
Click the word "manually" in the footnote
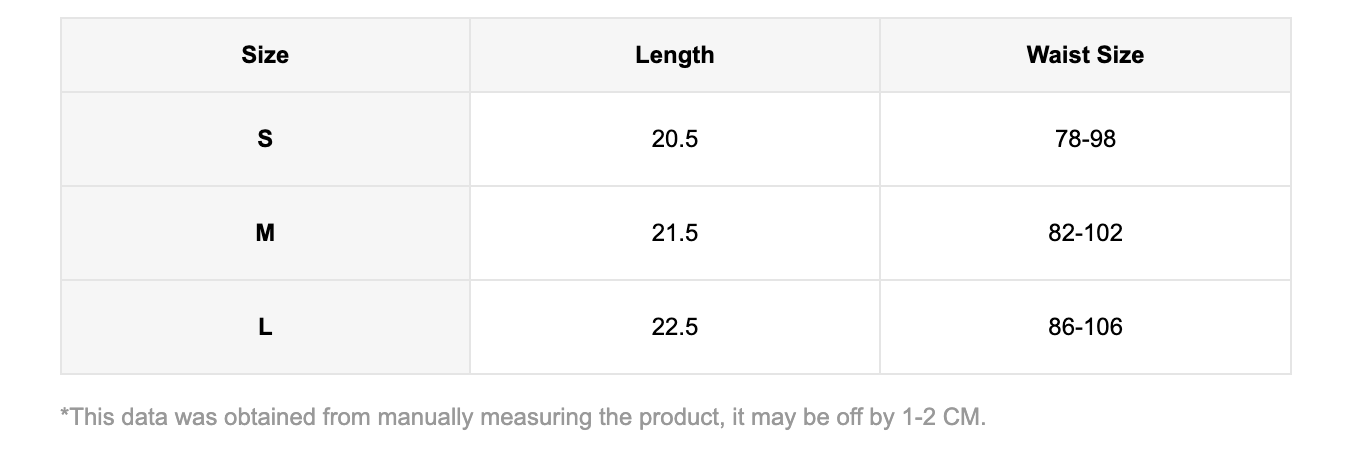tap(426, 417)
